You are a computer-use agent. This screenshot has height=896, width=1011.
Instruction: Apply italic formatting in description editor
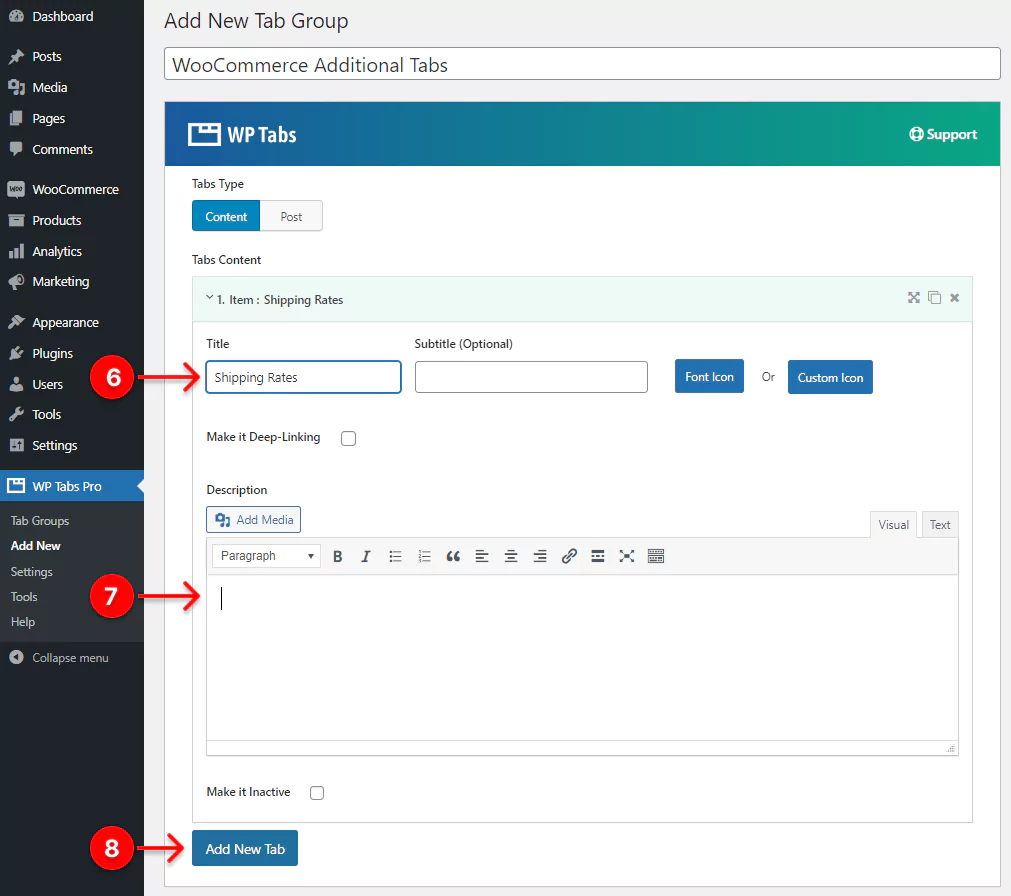[x=366, y=556]
